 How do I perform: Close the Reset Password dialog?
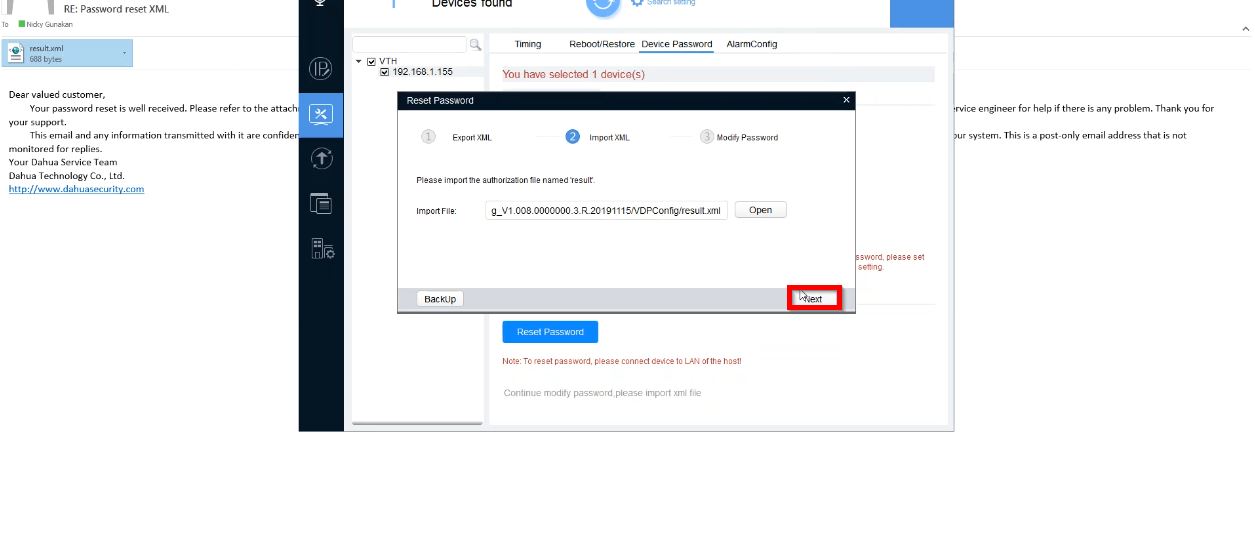point(846,100)
